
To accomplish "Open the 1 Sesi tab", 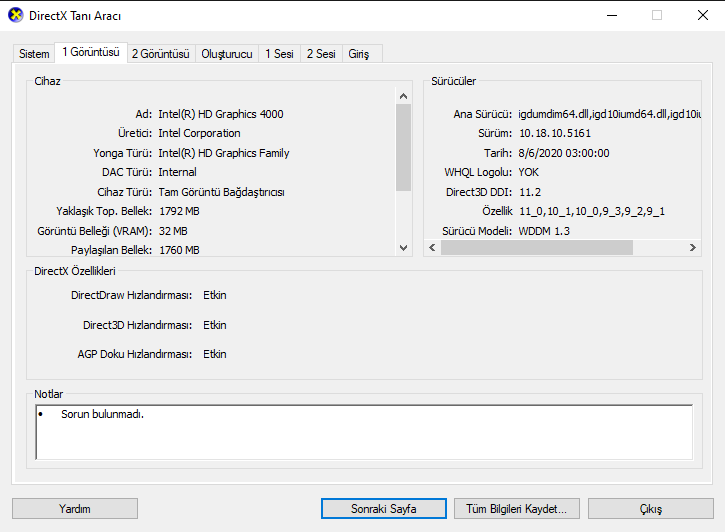I will coord(279,54).
